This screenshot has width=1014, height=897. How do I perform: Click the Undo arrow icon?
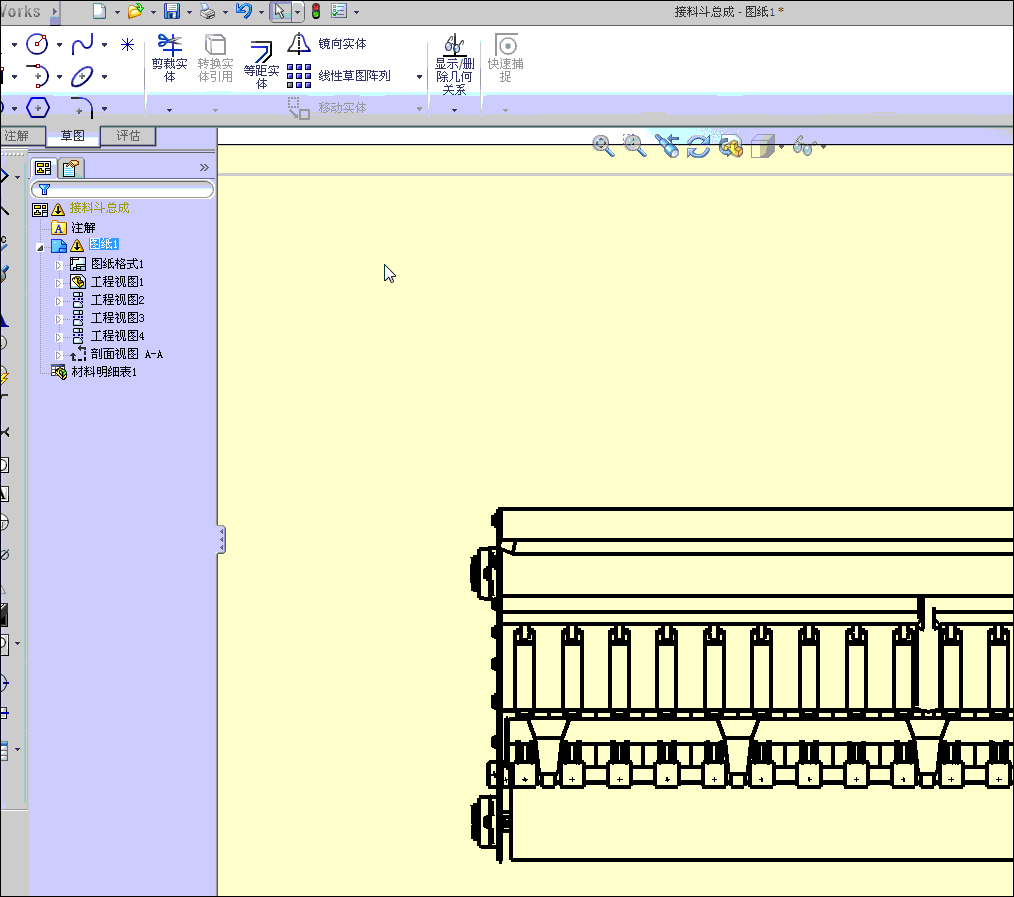coord(244,11)
